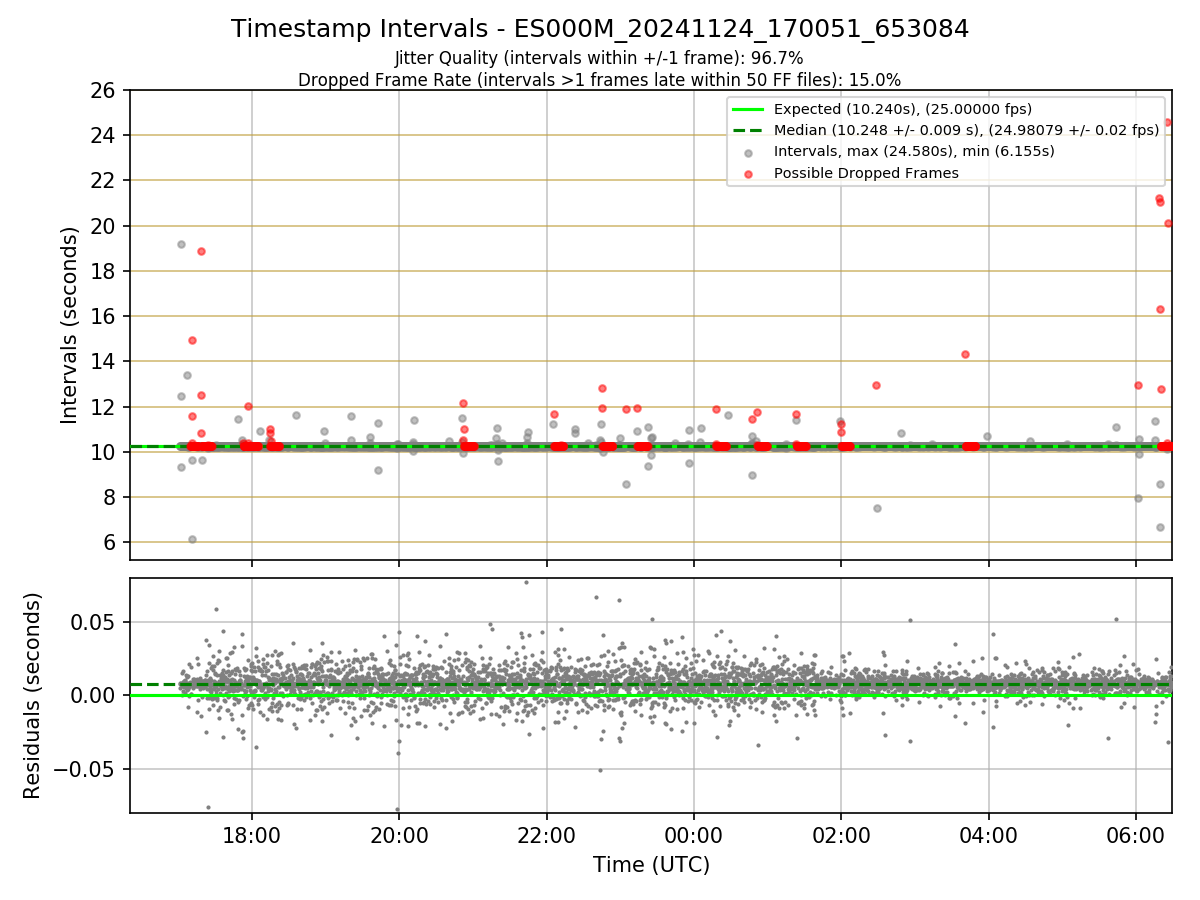Click the "02:00" time tick label
Image resolution: width=1200 pixels, height=900 pixels.
click(x=841, y=834)
